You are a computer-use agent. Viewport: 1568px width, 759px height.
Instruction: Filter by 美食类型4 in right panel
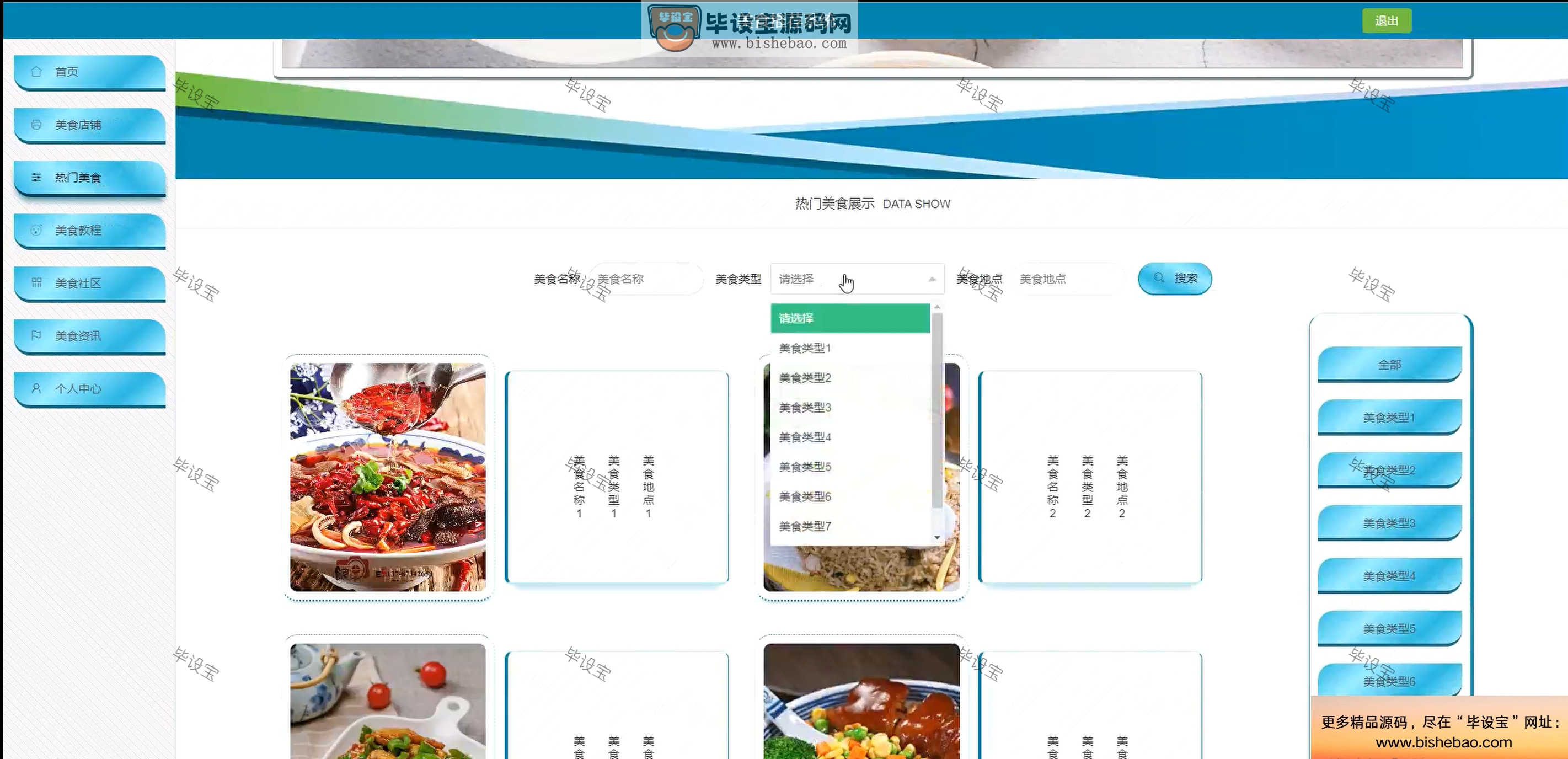point(1389,576)
